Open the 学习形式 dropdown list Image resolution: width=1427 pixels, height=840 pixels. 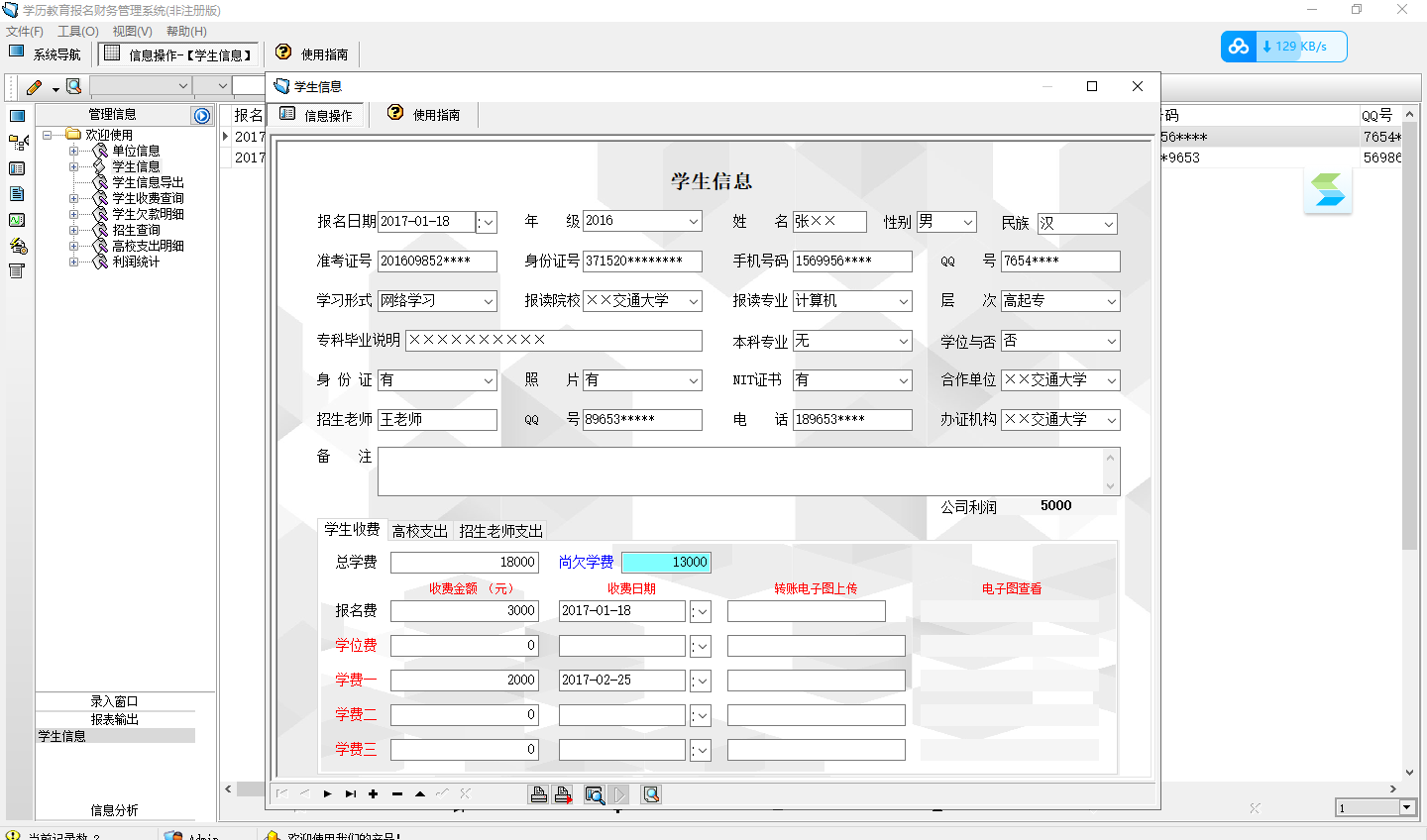coord(489,301)
